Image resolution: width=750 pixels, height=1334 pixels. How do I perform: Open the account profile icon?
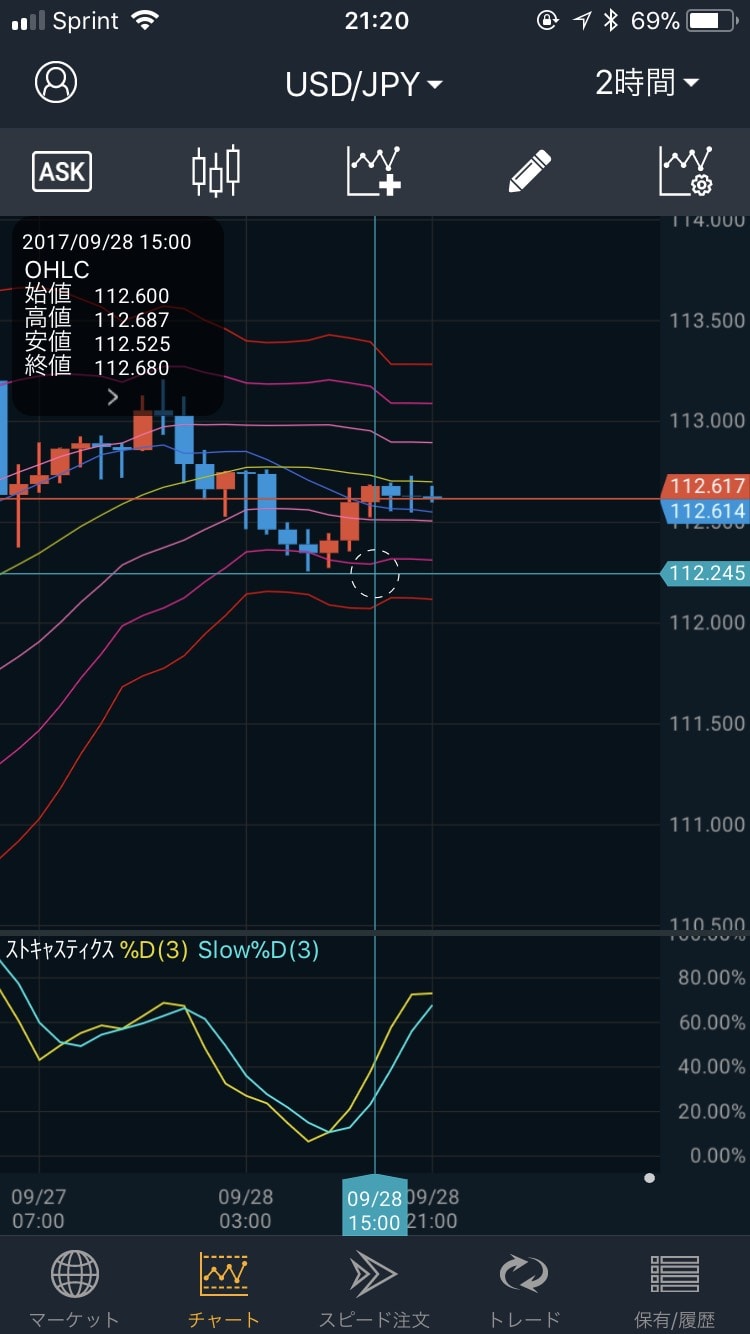[56, 83]
